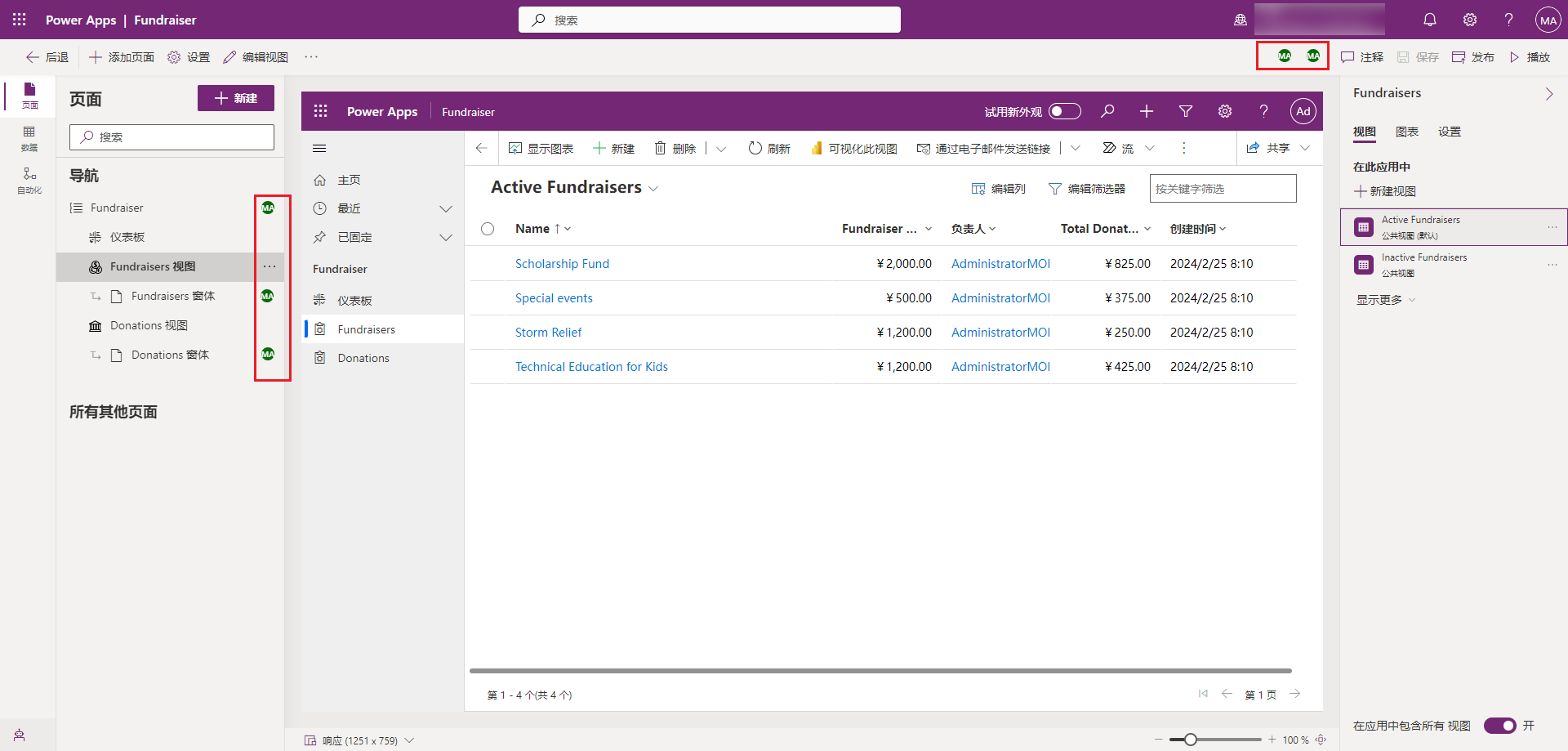The width and height of the screenshot is (1568, 751).
Task: Open more options for Fundraisers 视图
Action: 269,266
